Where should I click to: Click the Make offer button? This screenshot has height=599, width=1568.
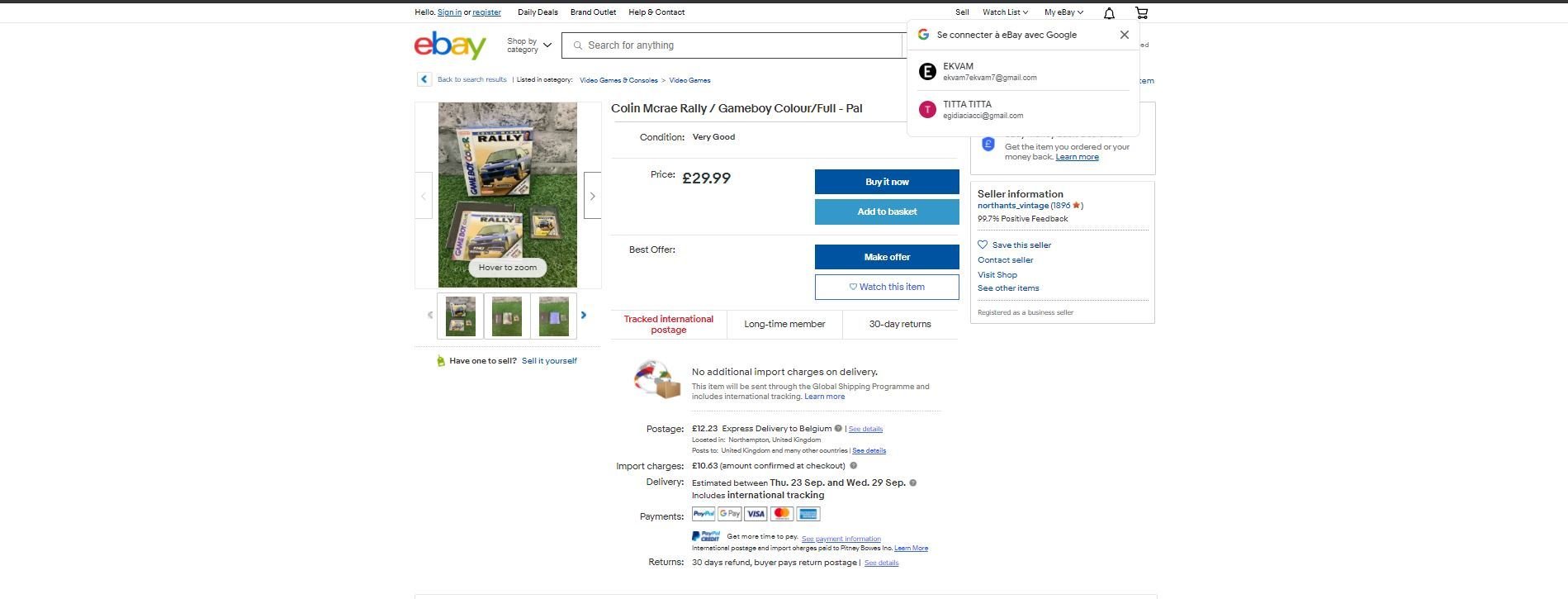click(887, 257)
